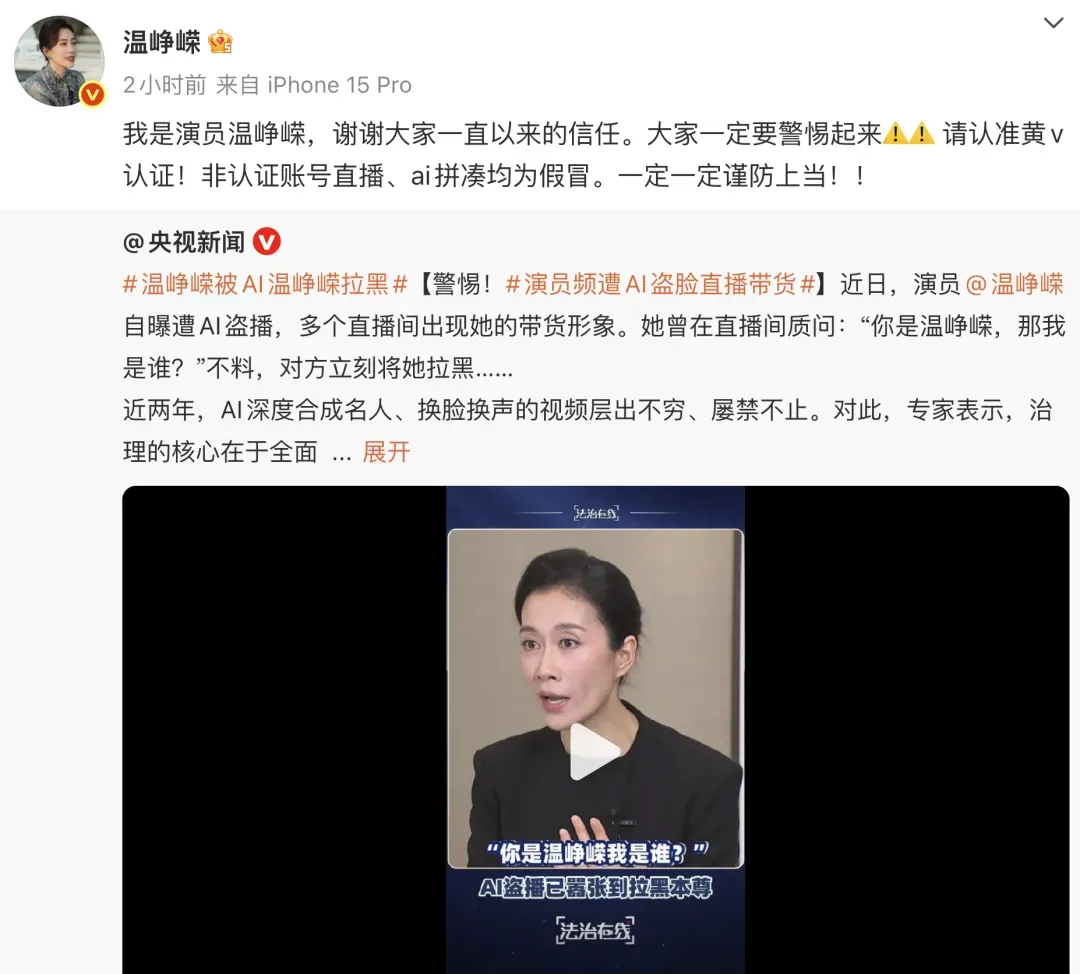
Task: Open the @央视新闻 account link
Action: pyautogui.click(x=183, y=242)
